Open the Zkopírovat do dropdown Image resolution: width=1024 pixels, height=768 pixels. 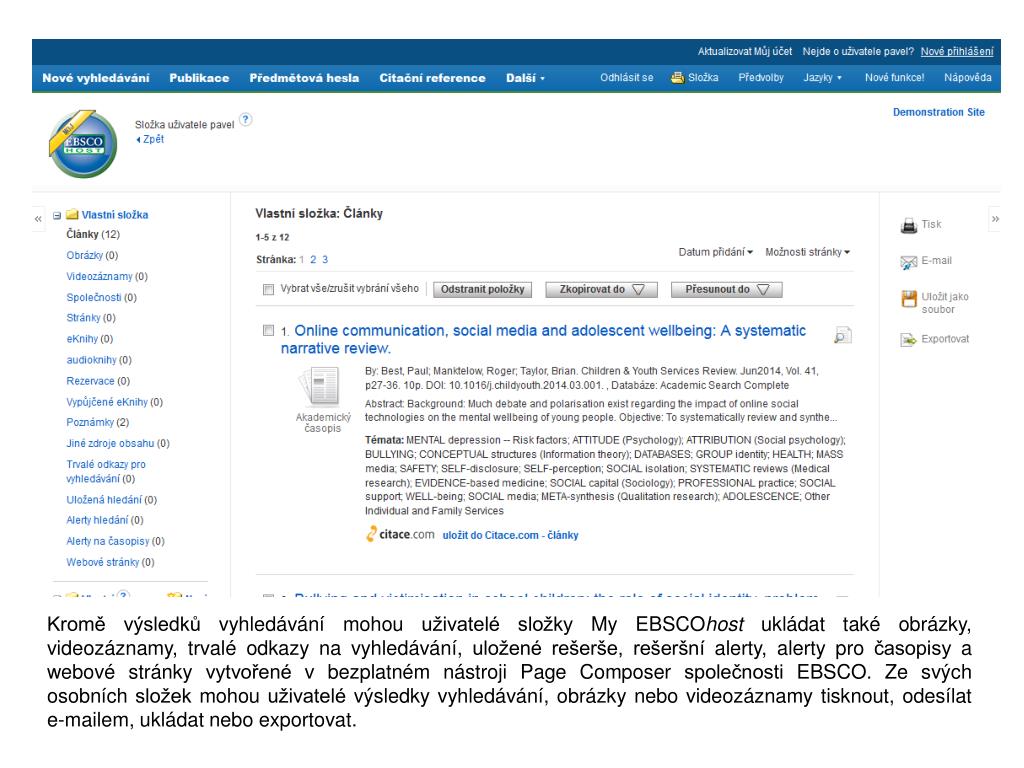pos(601,289)
